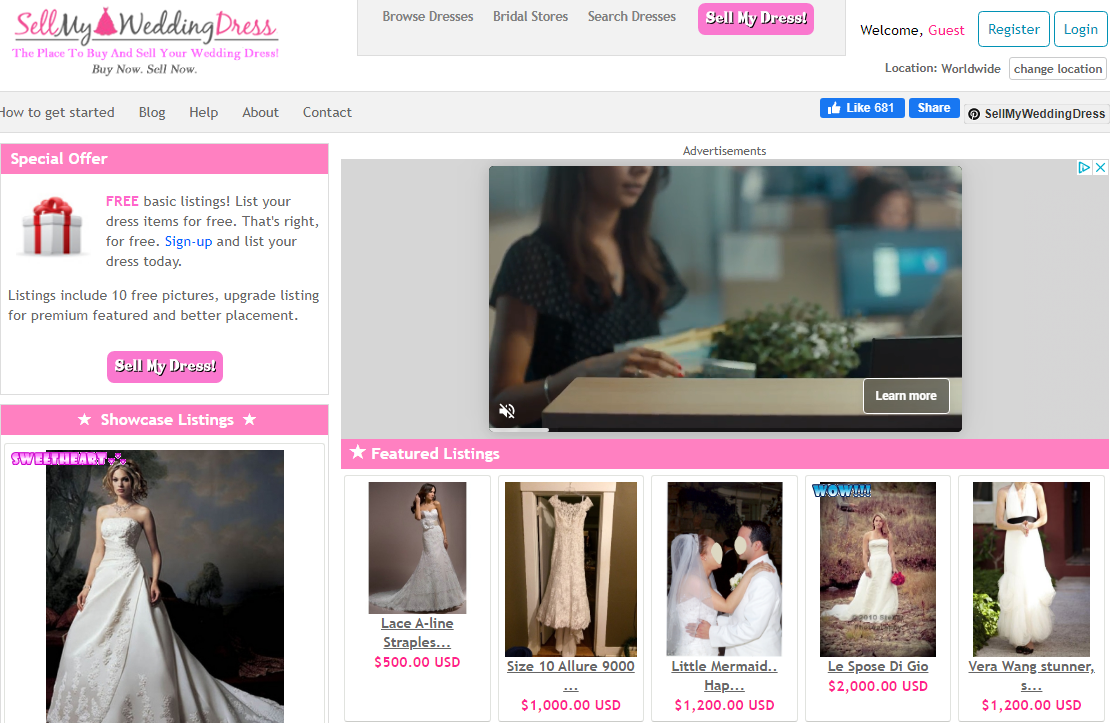Open the Le Spose Di Gio link
Screen dimensions: 1110x723
point(878,666)
